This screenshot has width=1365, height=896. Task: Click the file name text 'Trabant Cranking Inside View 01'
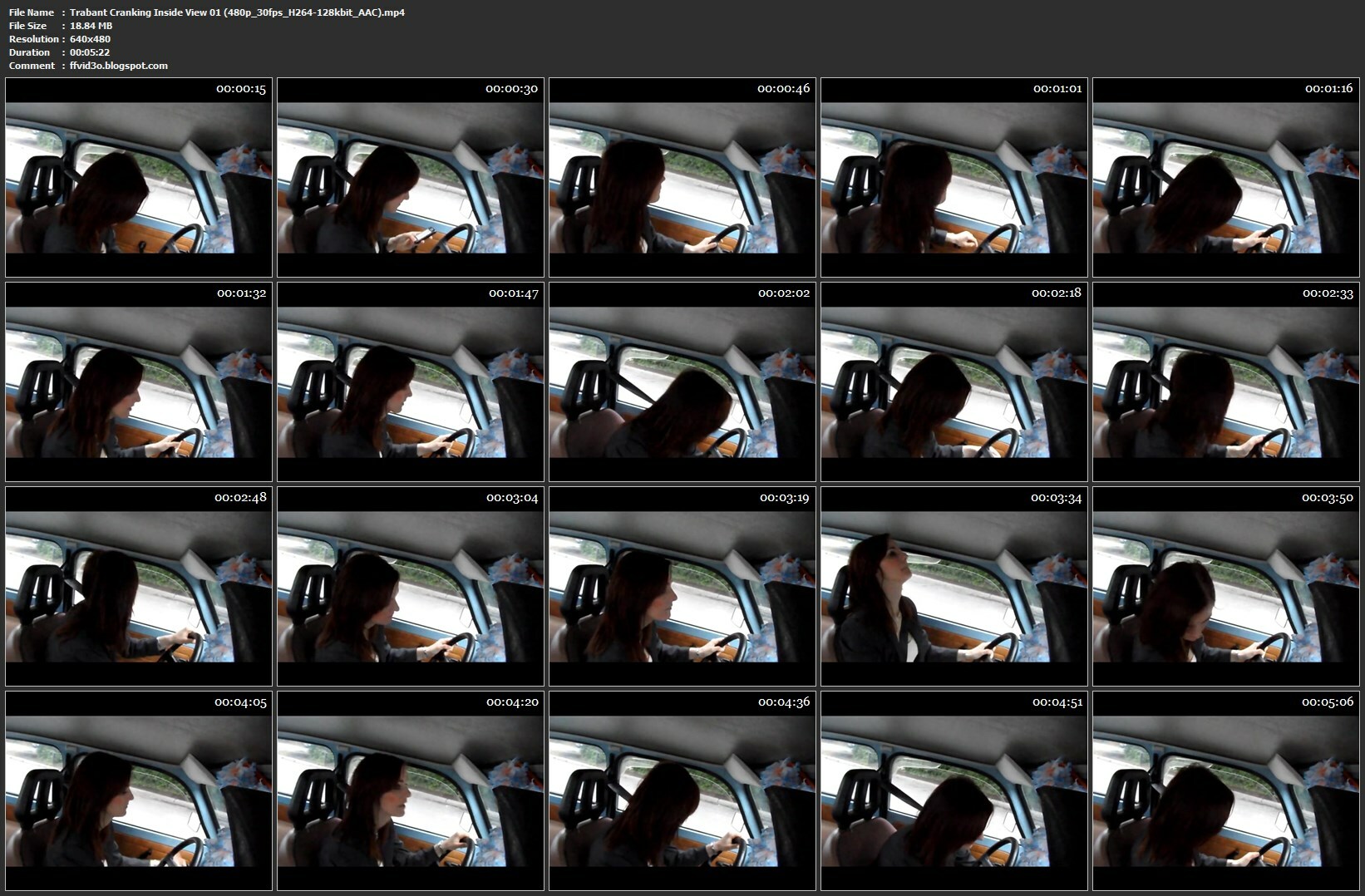coord(145,12)
